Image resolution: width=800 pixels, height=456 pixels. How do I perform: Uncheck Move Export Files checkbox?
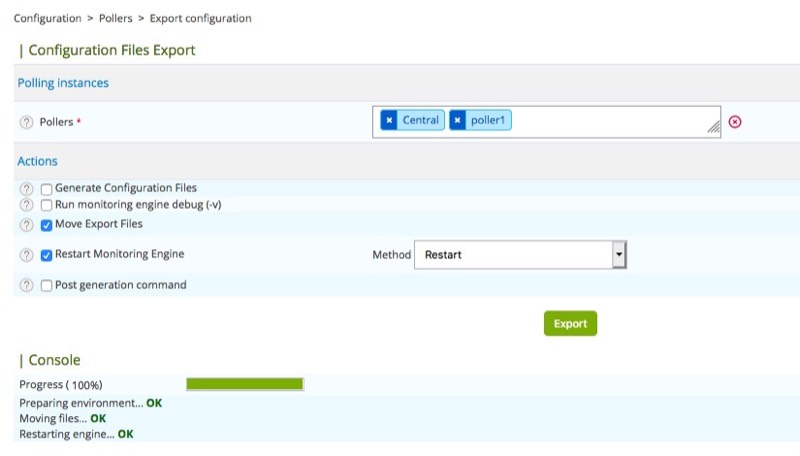(x=47, y=224)
